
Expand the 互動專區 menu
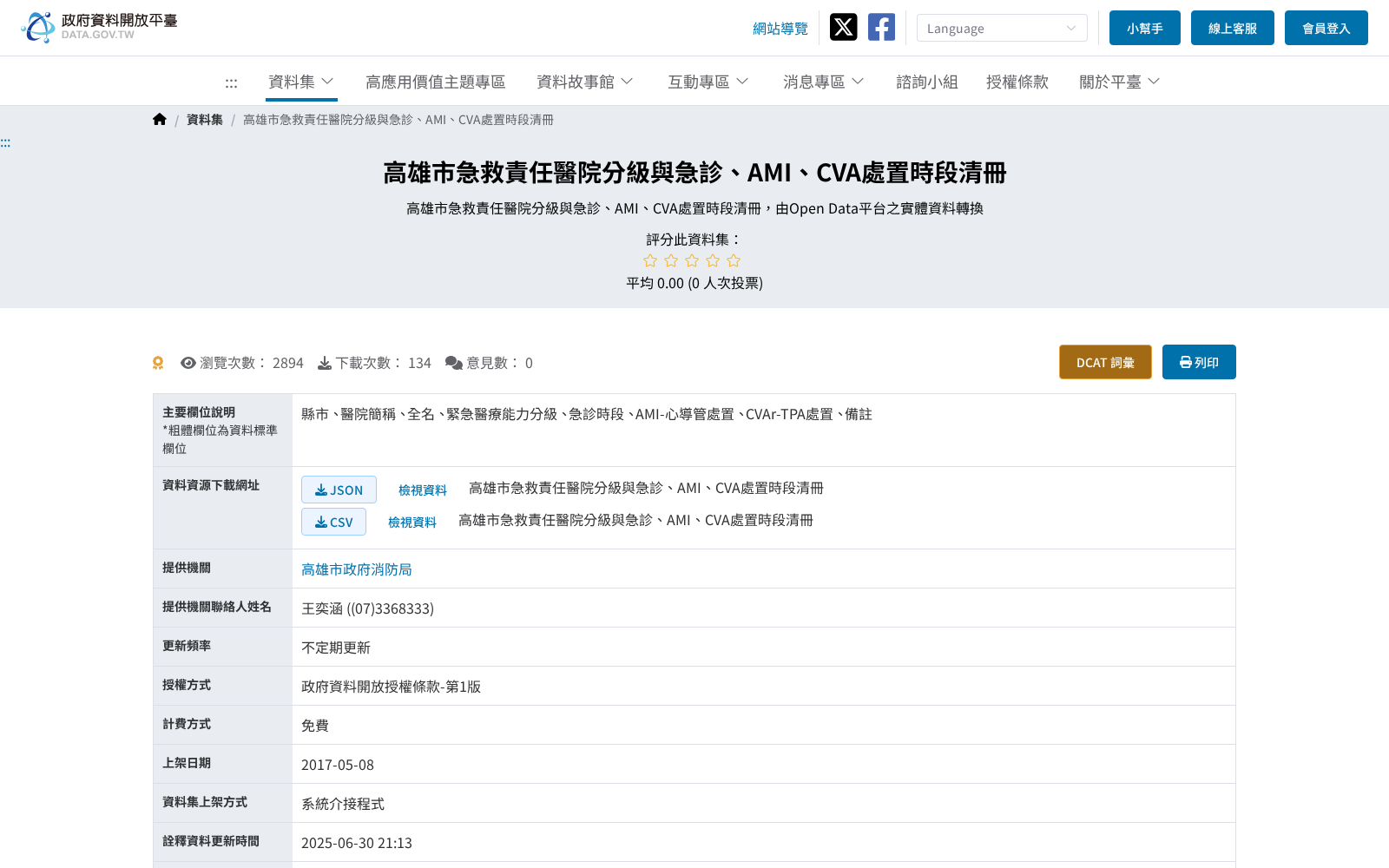point(708,82)
